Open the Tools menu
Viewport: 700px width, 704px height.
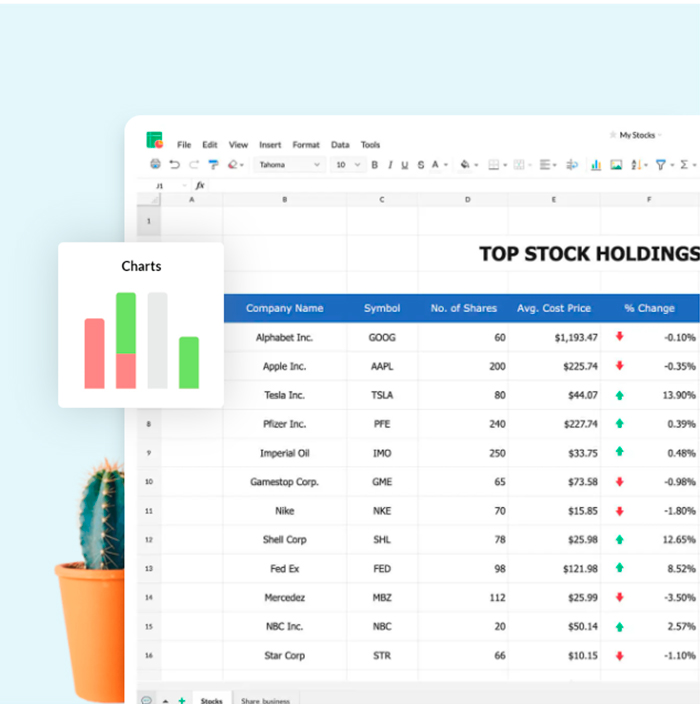click(370, 145)
